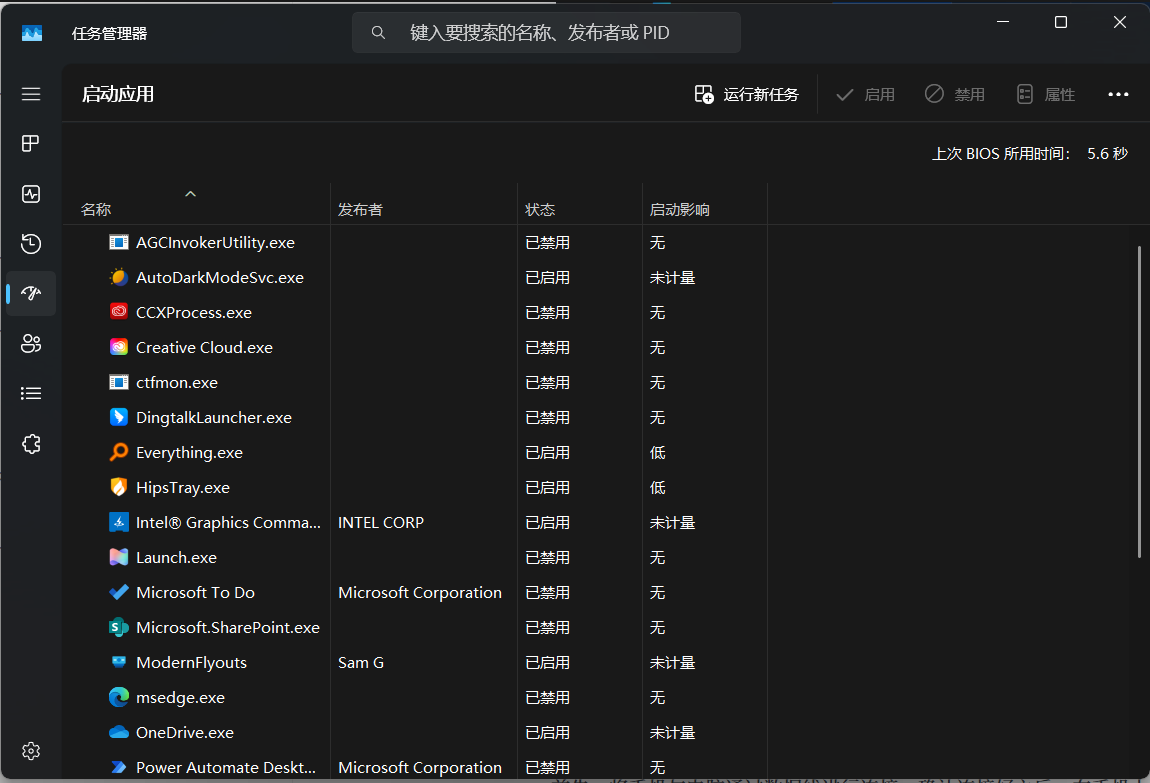Click 未计量 impact in OneDrive.exe row
Viewport: 1150px width, 783px height.
[x=672, y=732]
